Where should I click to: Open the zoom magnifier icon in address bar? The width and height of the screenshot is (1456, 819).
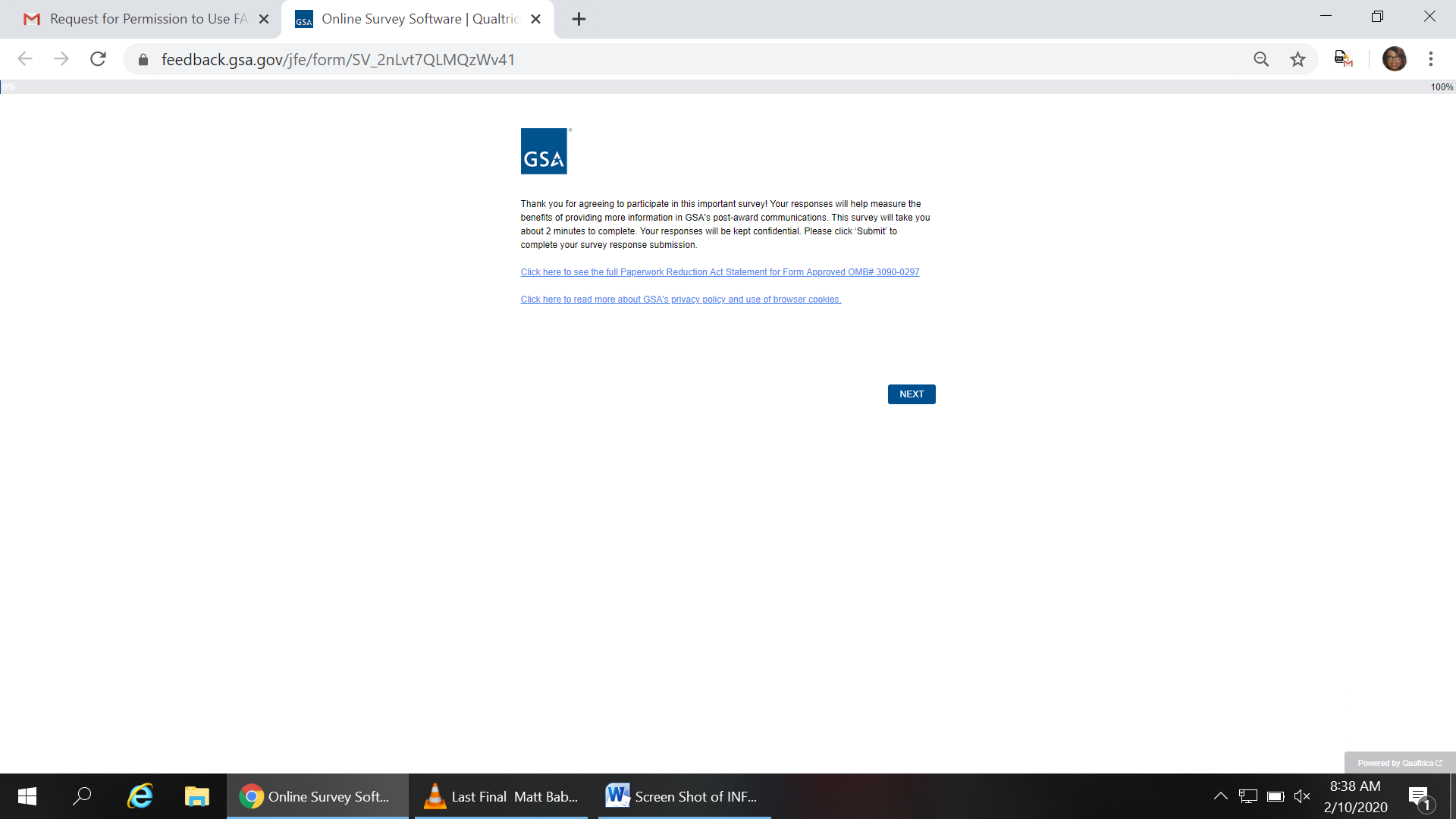[1260, 59]
